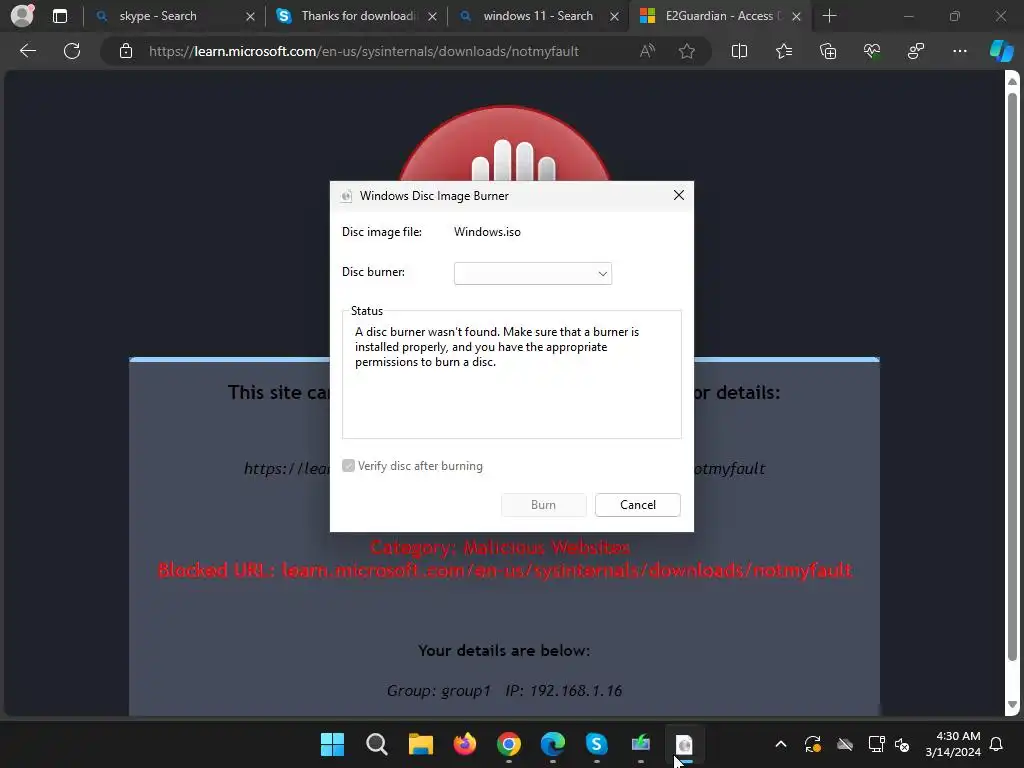Launch Firefox from the taskbar
The image size is (1024, 768).
(x=464, y=744)
